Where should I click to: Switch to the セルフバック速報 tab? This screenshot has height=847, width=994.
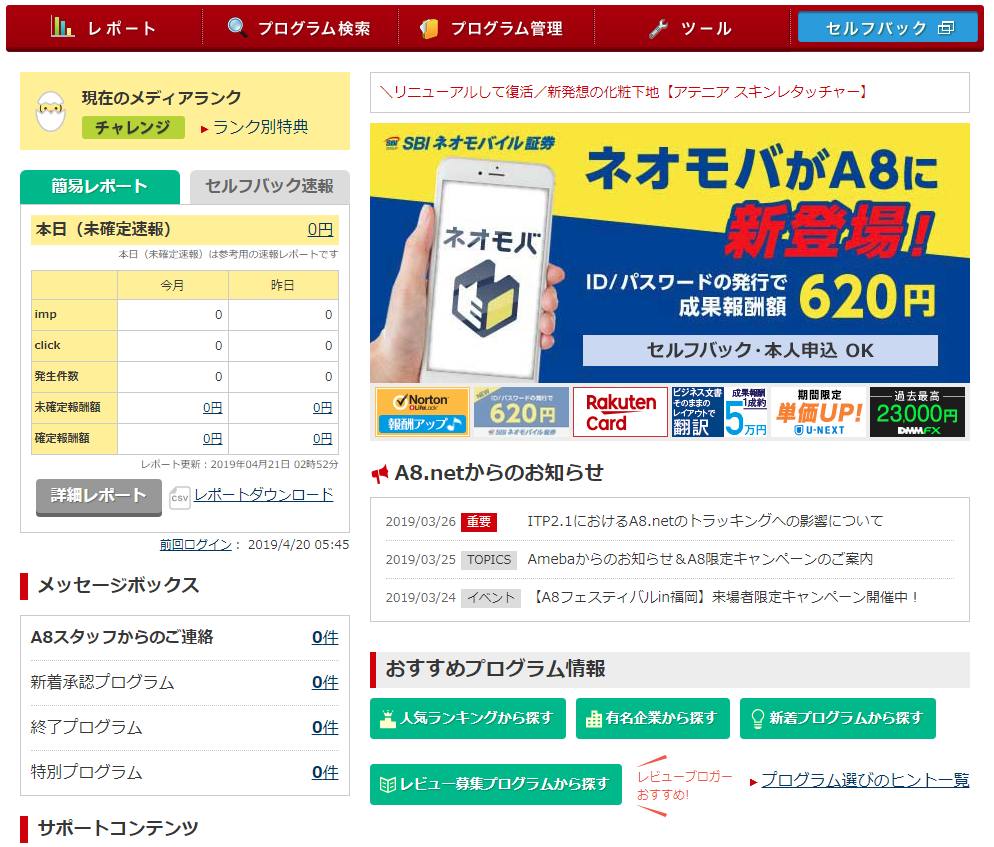click(269, 186)
